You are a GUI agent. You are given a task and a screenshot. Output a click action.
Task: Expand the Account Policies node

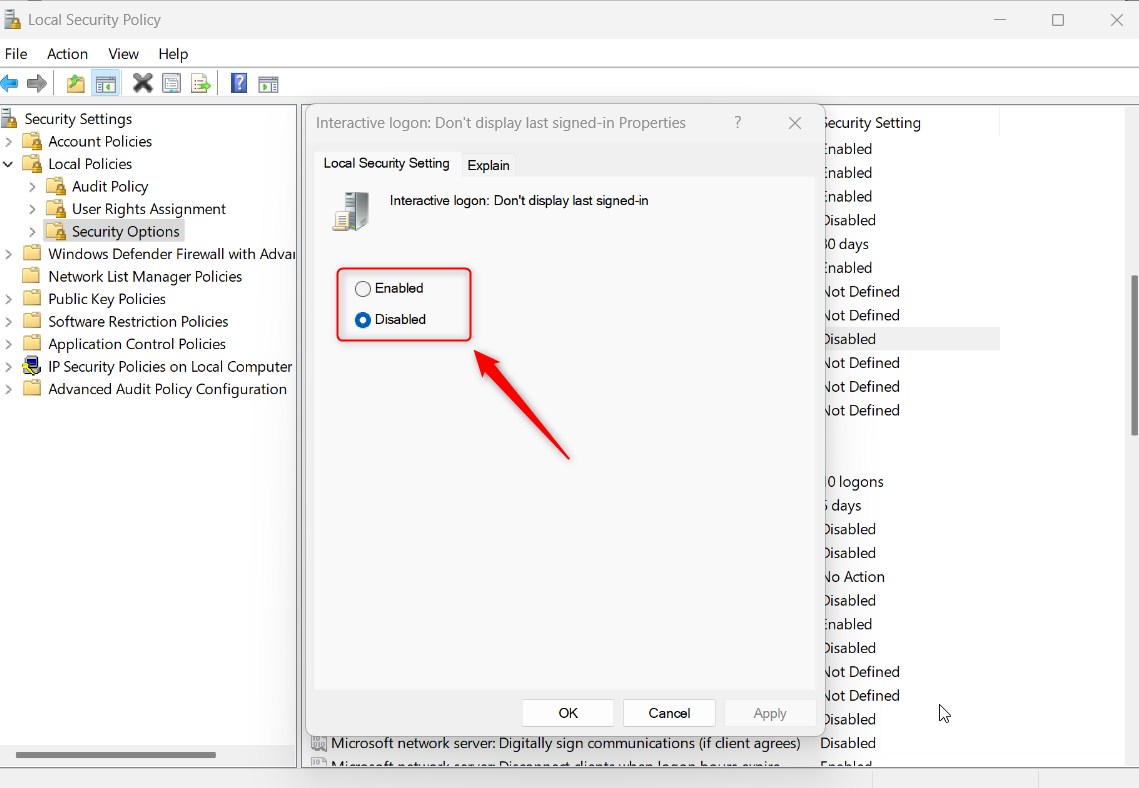(x=9, y=142)
